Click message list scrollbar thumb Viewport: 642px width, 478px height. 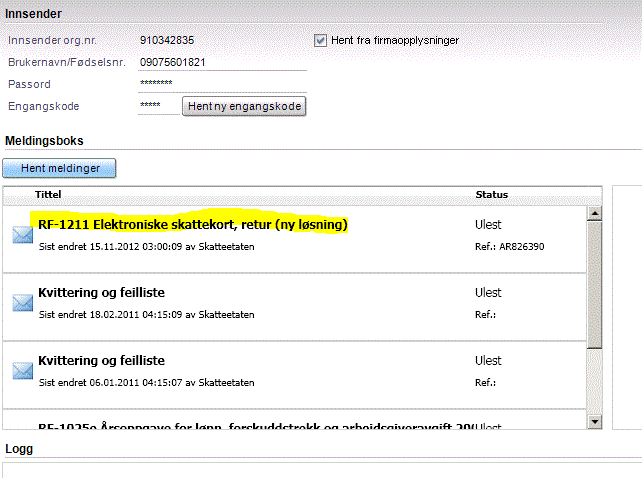tap(594, 285)
